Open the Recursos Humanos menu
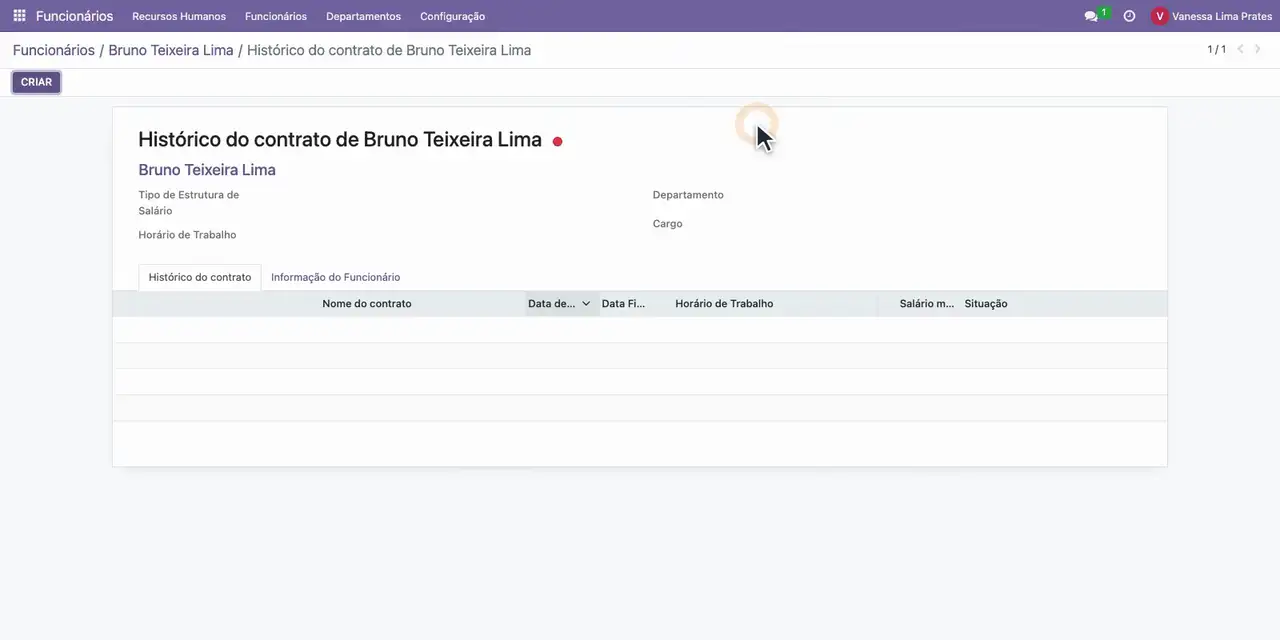This screenshot has width=1280, height=640. click(179, 16)
